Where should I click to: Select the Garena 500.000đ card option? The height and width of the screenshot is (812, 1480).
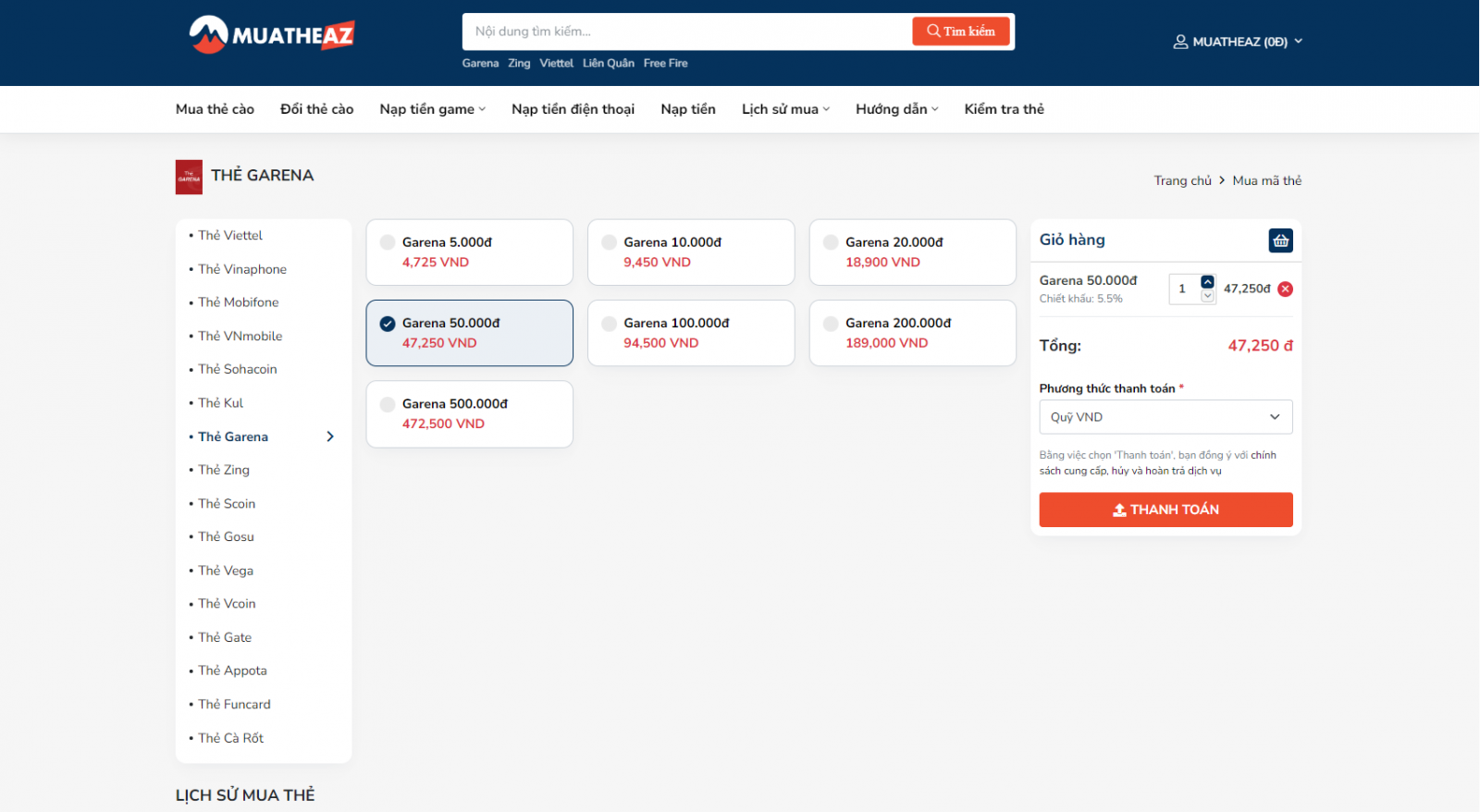[x=469, y=413]
